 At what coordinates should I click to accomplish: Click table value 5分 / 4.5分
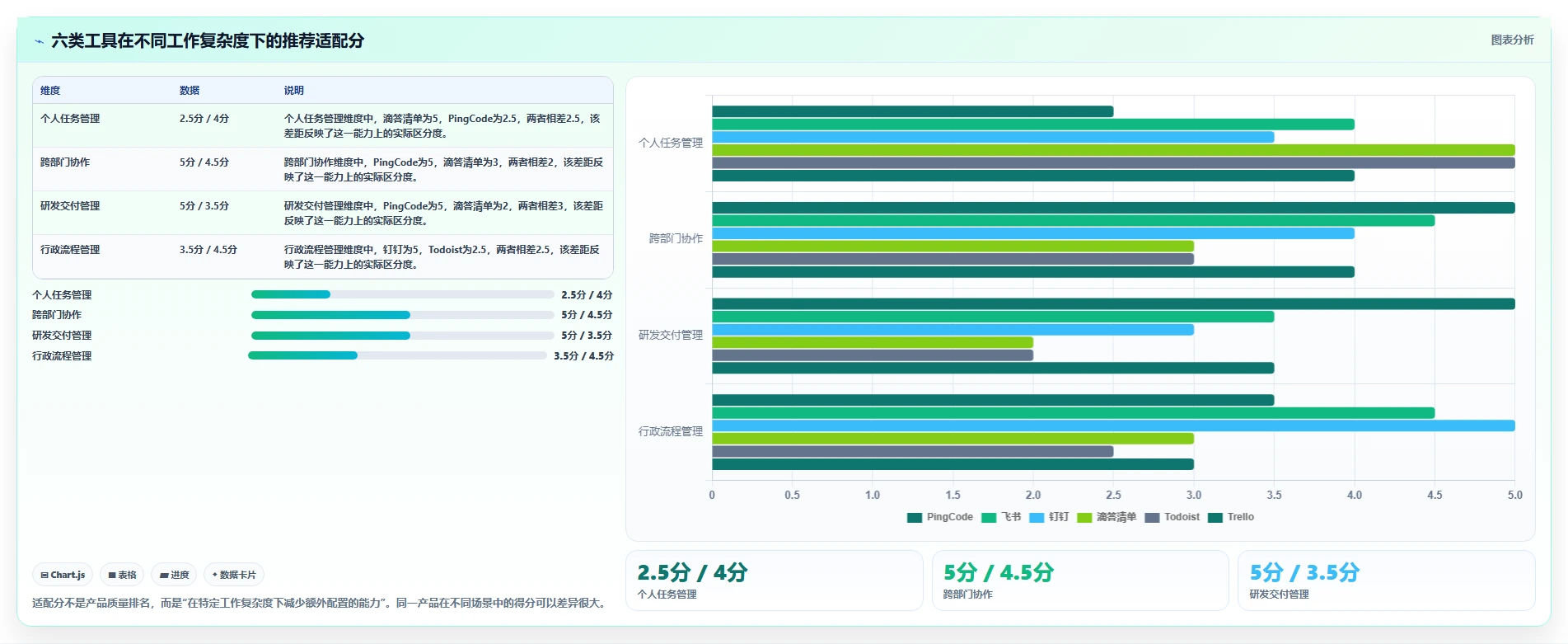[204, 162]
